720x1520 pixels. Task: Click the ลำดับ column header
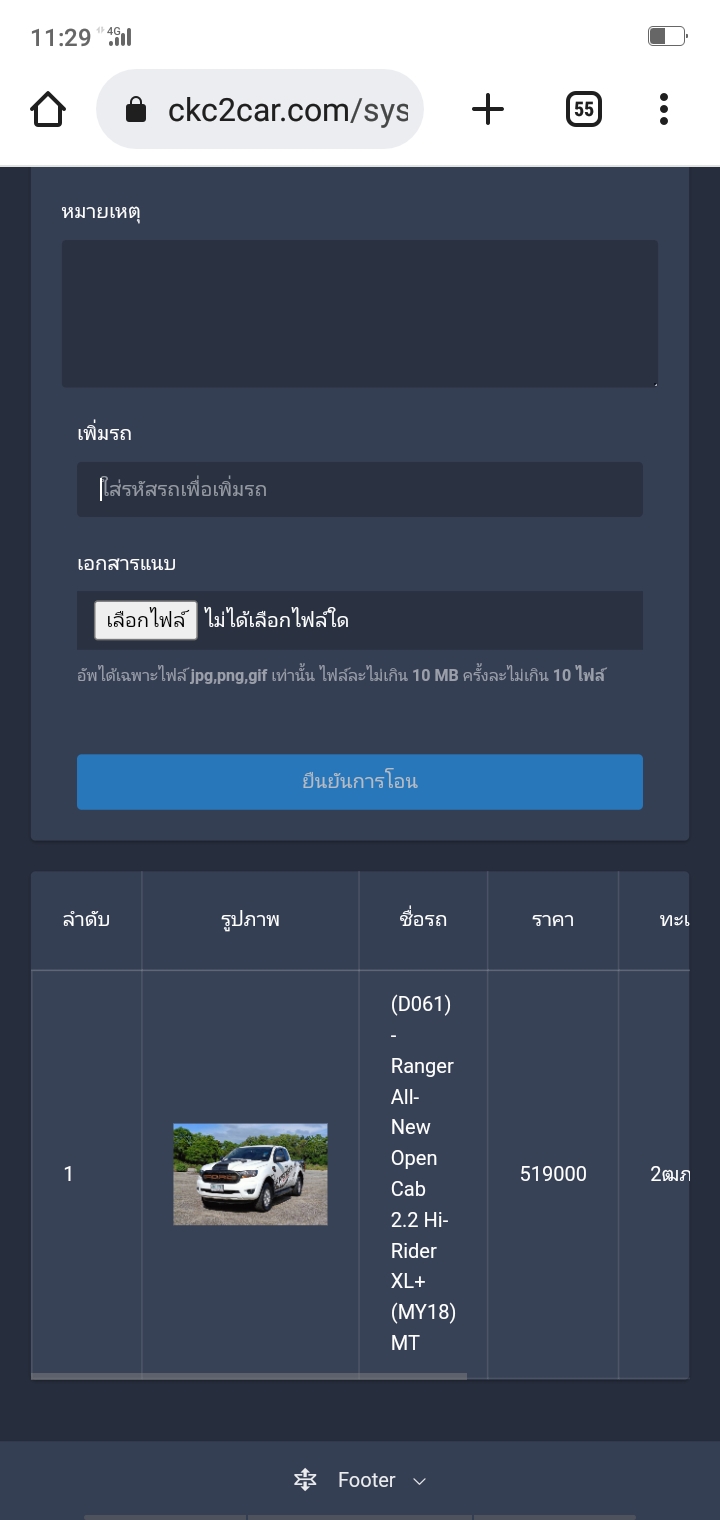[86, 920]
